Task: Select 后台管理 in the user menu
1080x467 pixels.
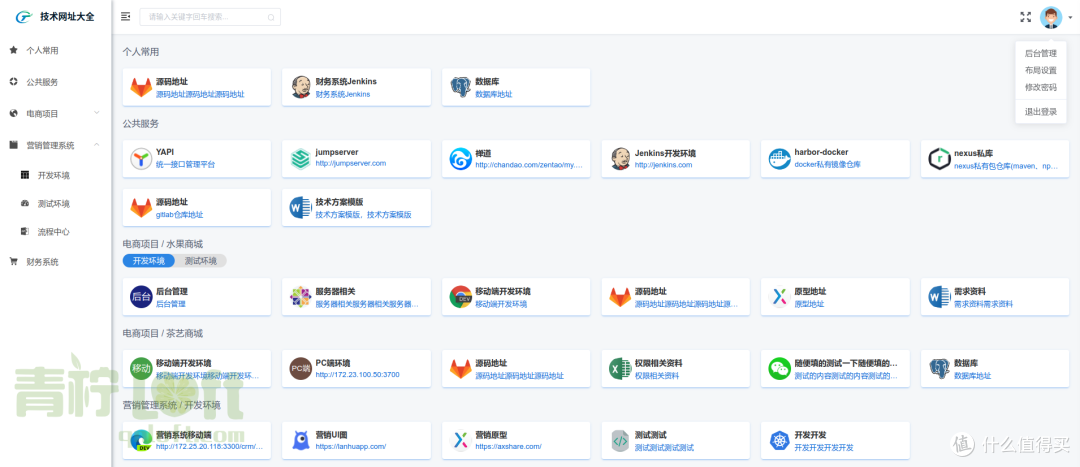Action: [1041, 52]
